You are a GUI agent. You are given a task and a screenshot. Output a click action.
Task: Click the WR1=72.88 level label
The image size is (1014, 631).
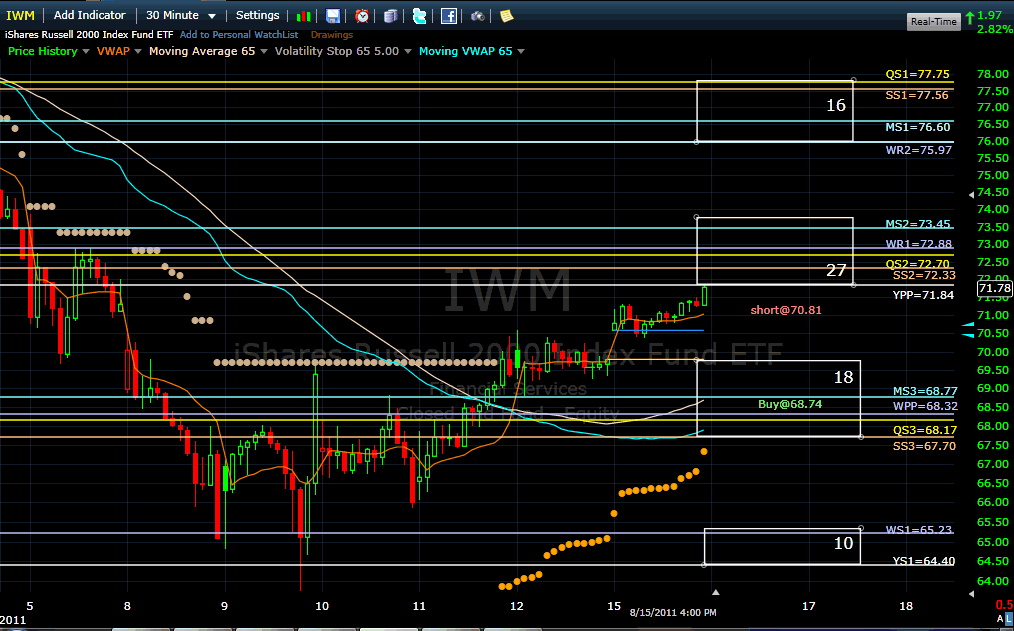(918, 244)
